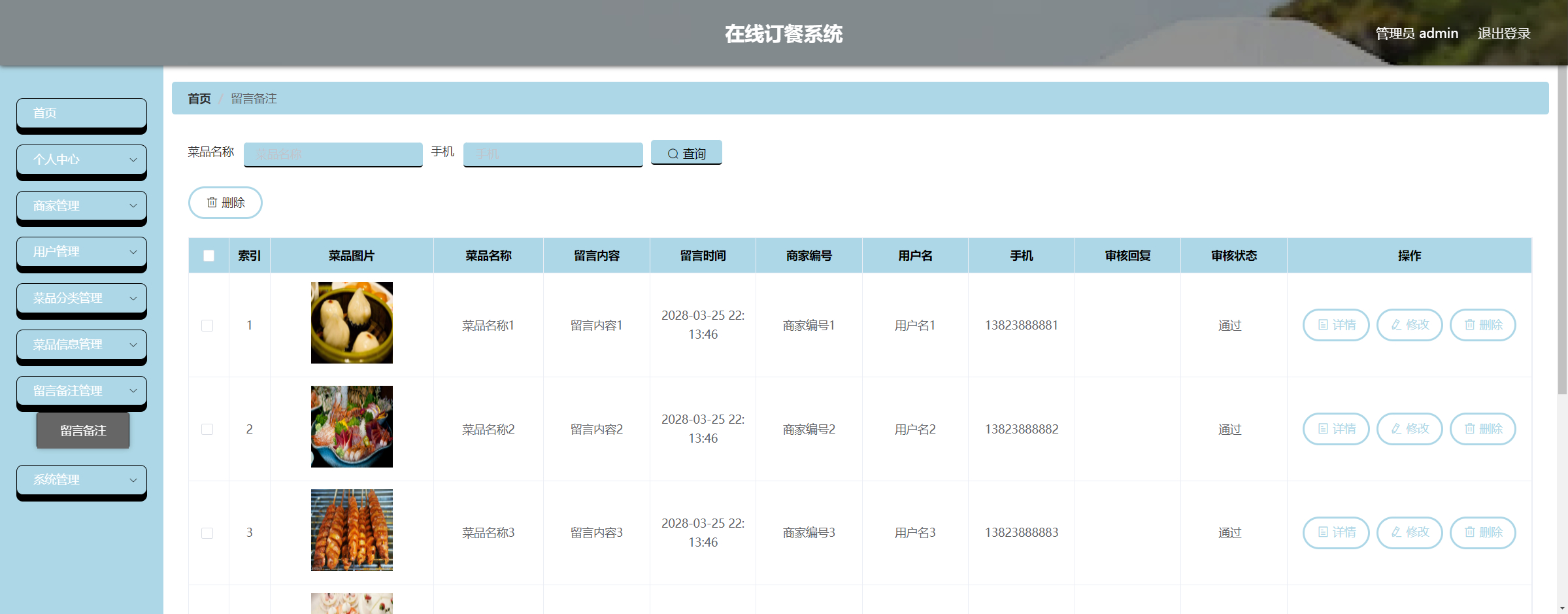Viewport: 1568px width, 614px height.
Task: Expand 商家管理 menu chevron
Action: pyautogui.click(x=133, y=206)
